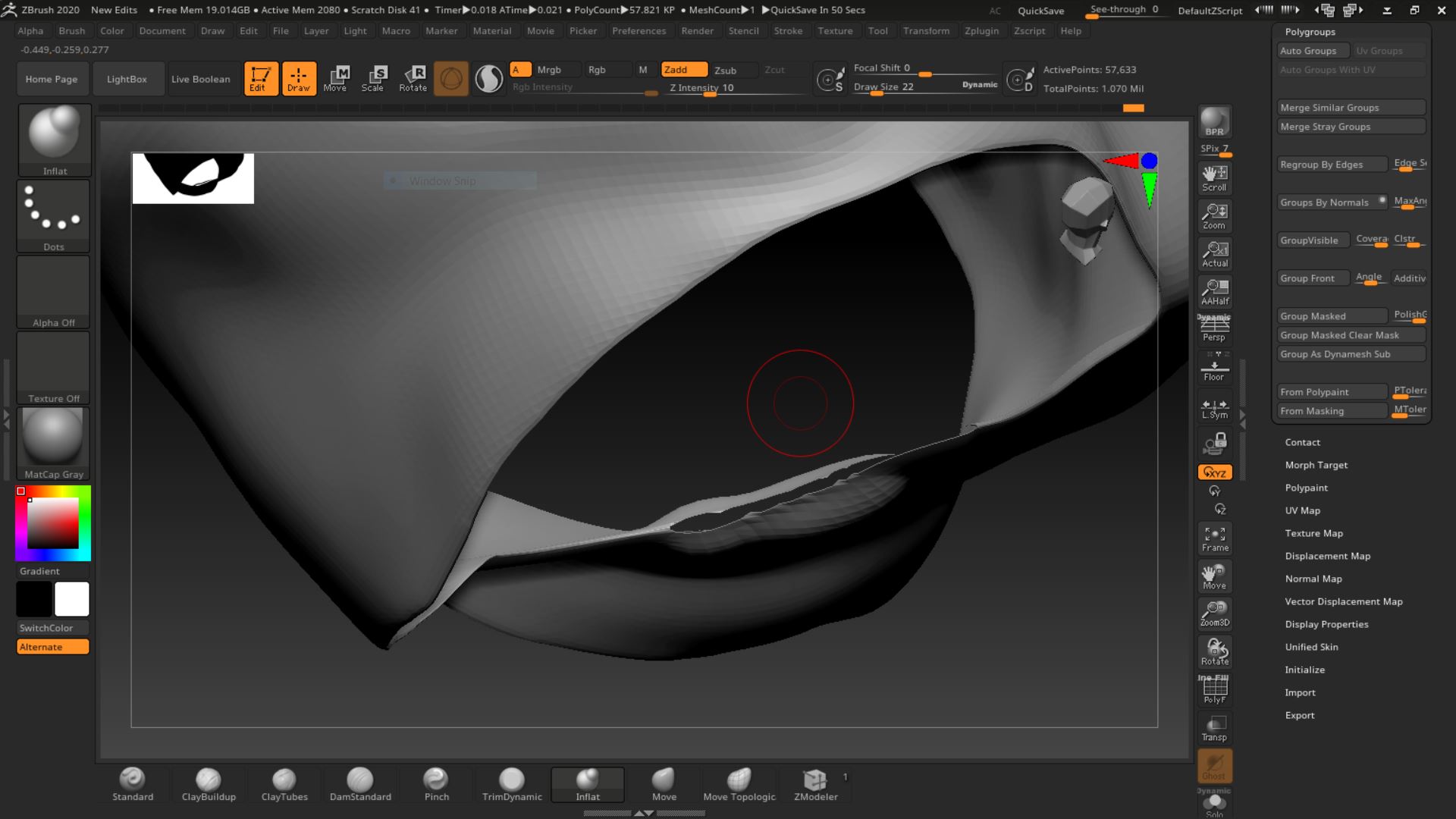Screen dimensions: 1456x819
Task: Open the Material menu tab
Action: point(491,30)
